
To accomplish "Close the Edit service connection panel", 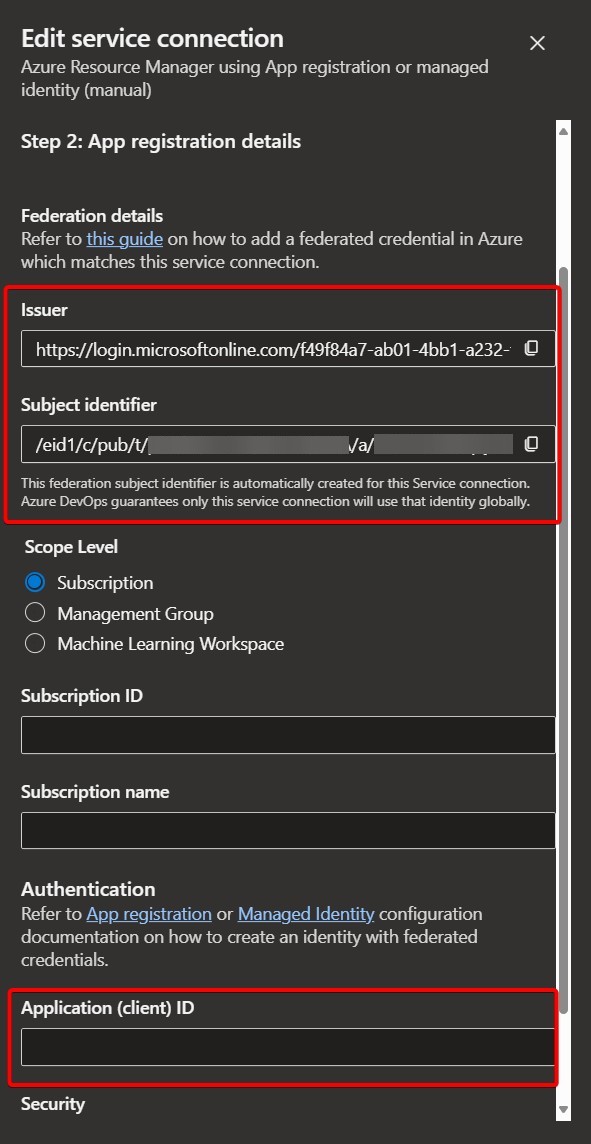I will pyautogui.click(x=537, y=43).
